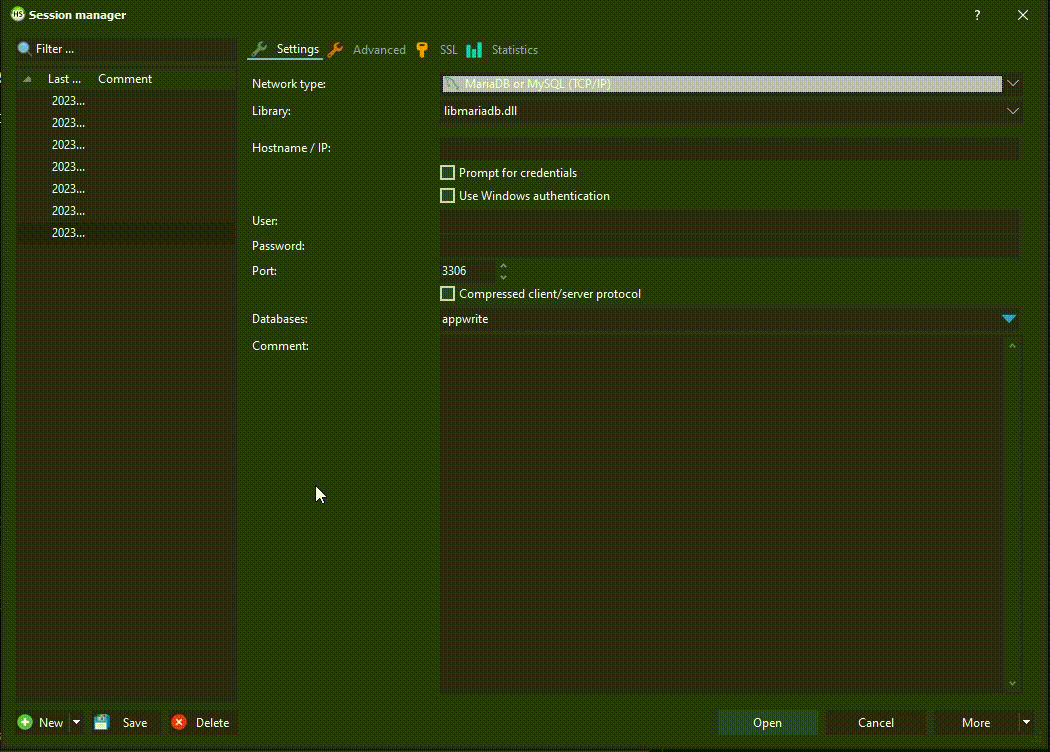
Task: Toggle Use Windows authentication checkbox
Action: pos(447,196)
